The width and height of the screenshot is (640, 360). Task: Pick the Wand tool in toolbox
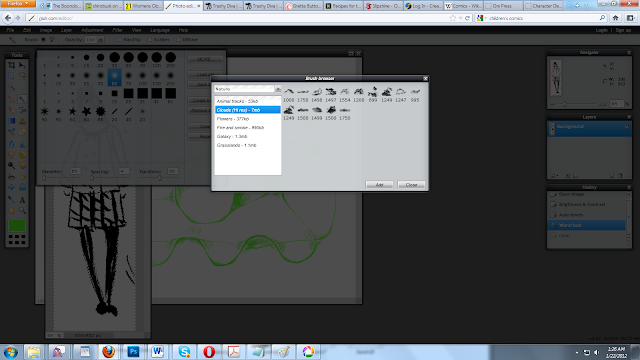point(11,87)
